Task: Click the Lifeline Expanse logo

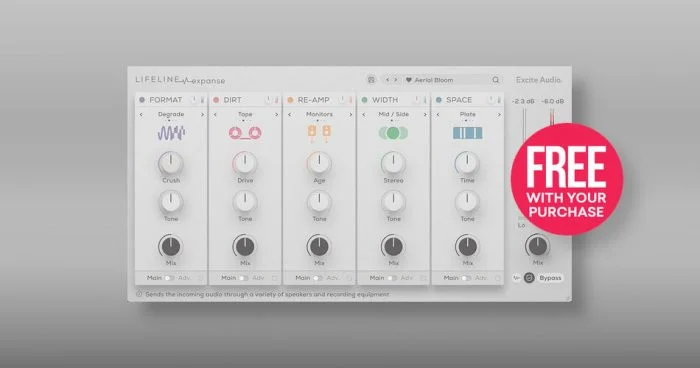Action: [x=180, y=80]
